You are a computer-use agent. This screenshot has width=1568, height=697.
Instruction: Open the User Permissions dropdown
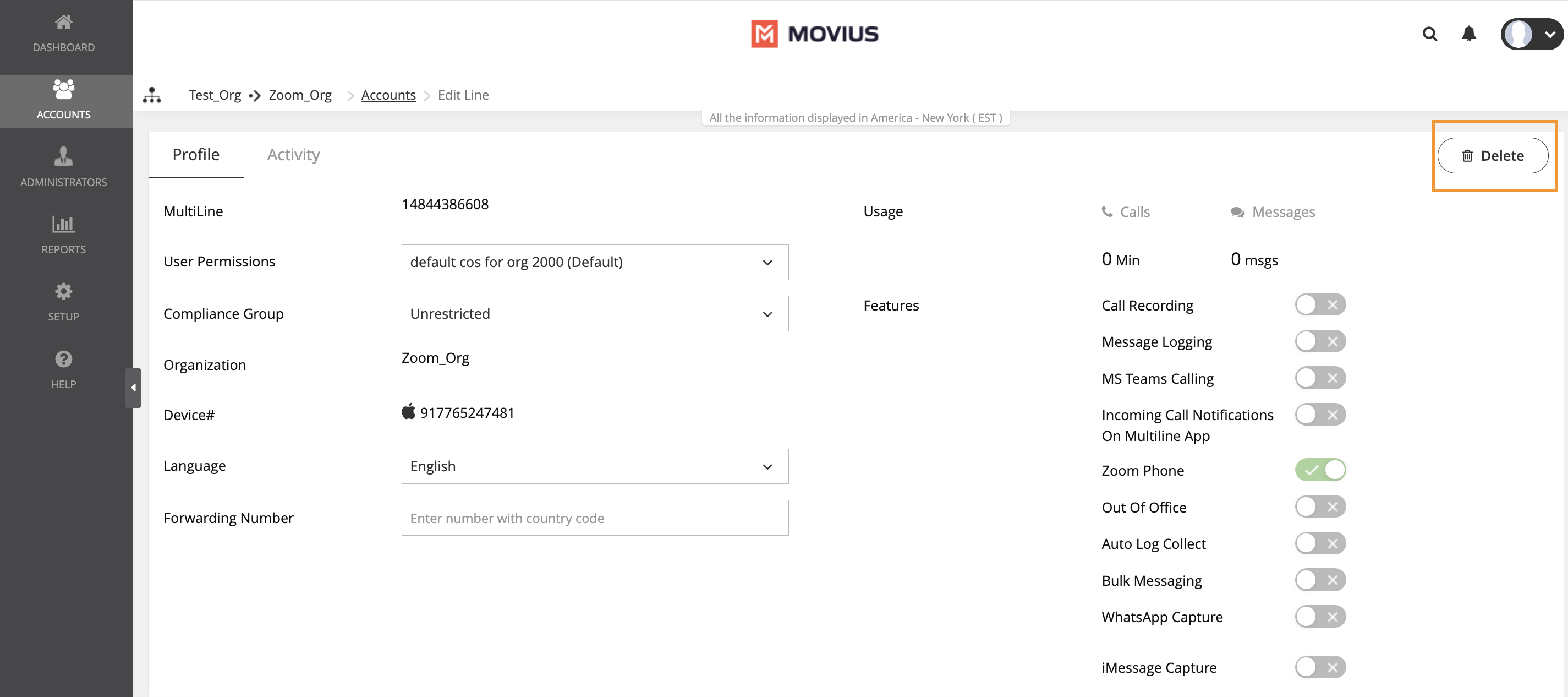coord(594,263)
